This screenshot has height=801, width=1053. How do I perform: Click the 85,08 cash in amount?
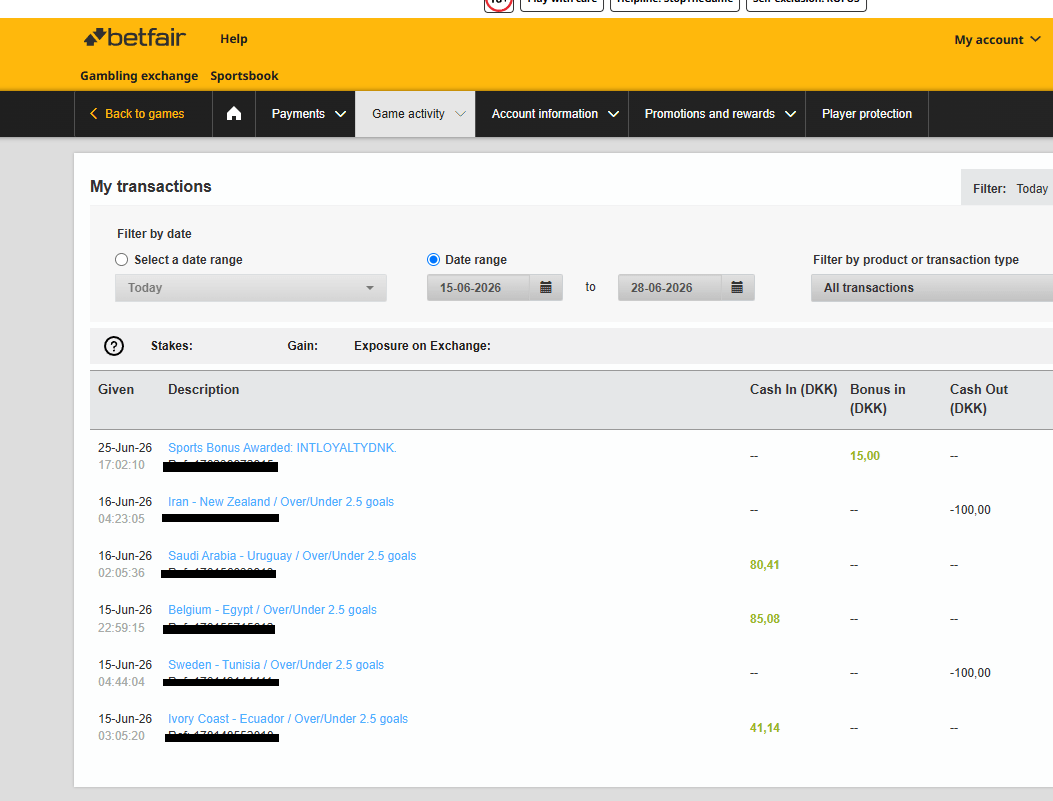click(764, 618)
